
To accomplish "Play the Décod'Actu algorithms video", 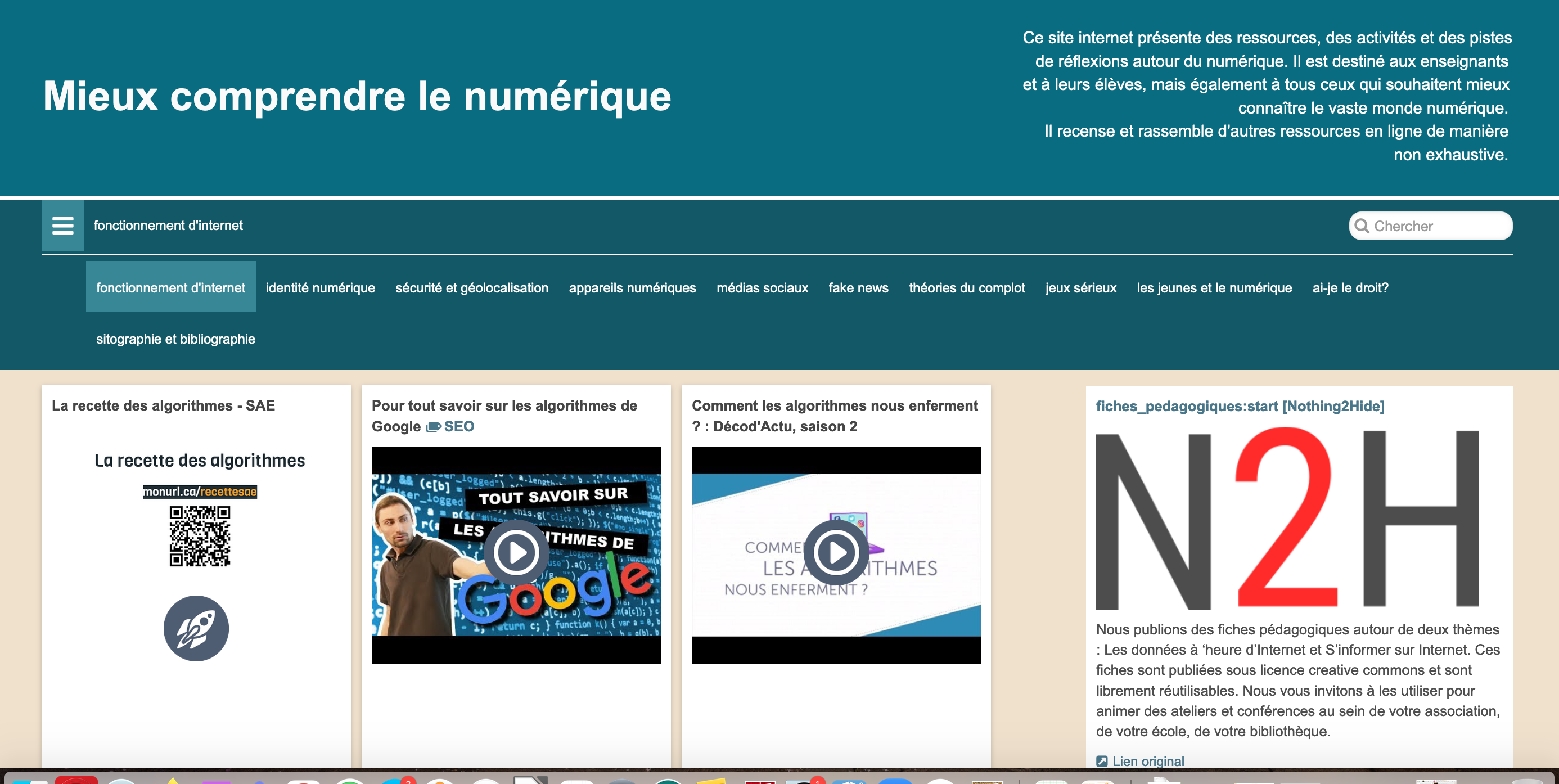I will (836, 552).
